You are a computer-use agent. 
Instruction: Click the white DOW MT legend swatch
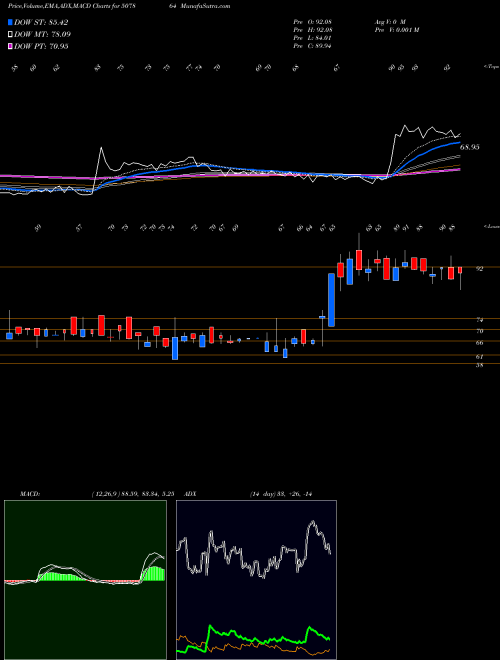coord(10,35)
